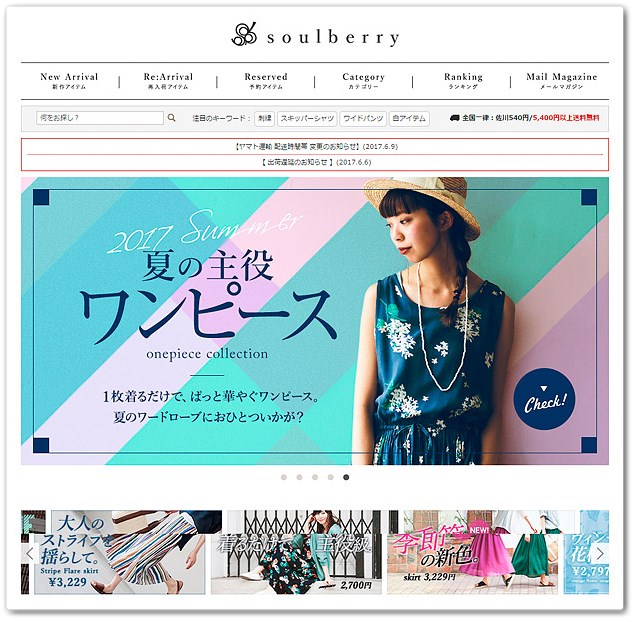Select the third carousel dot
This screenshot has width=636, height=622.
click(x=315, y=478)
